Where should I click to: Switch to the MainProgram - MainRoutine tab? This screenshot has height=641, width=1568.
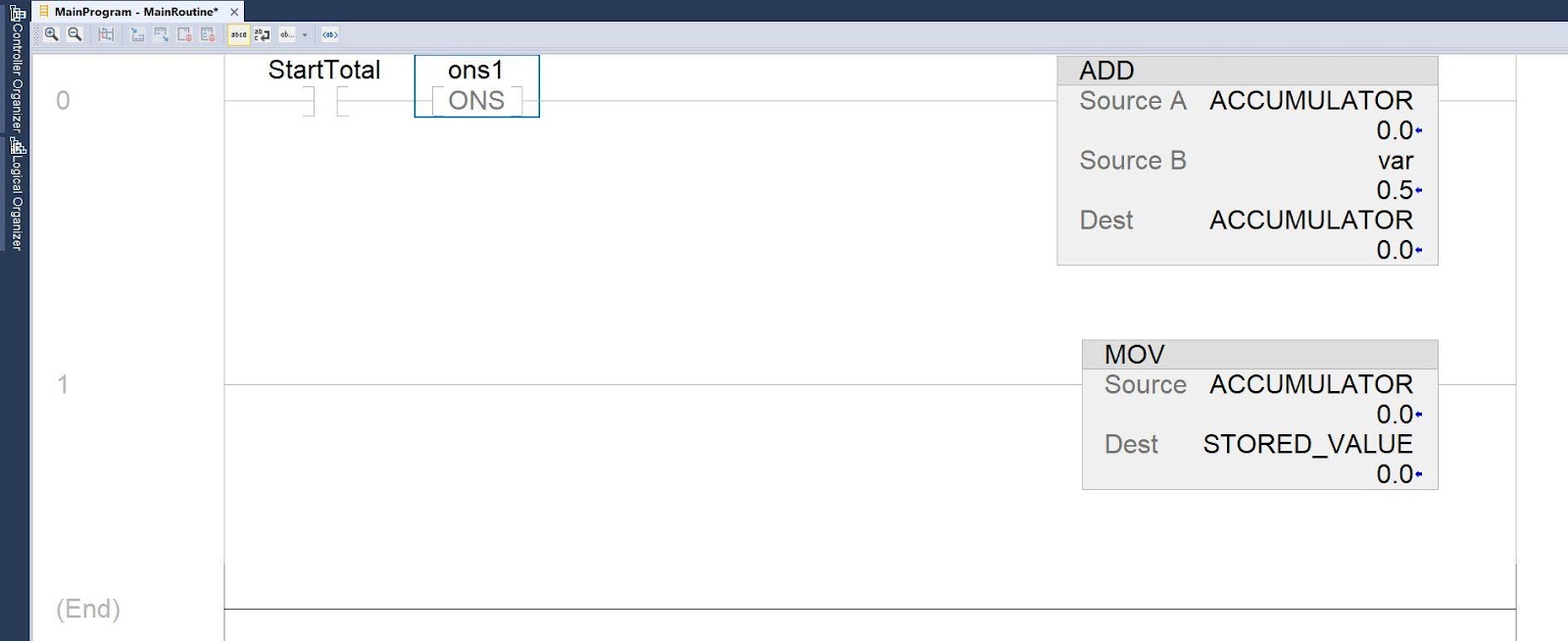coord(135,12)
